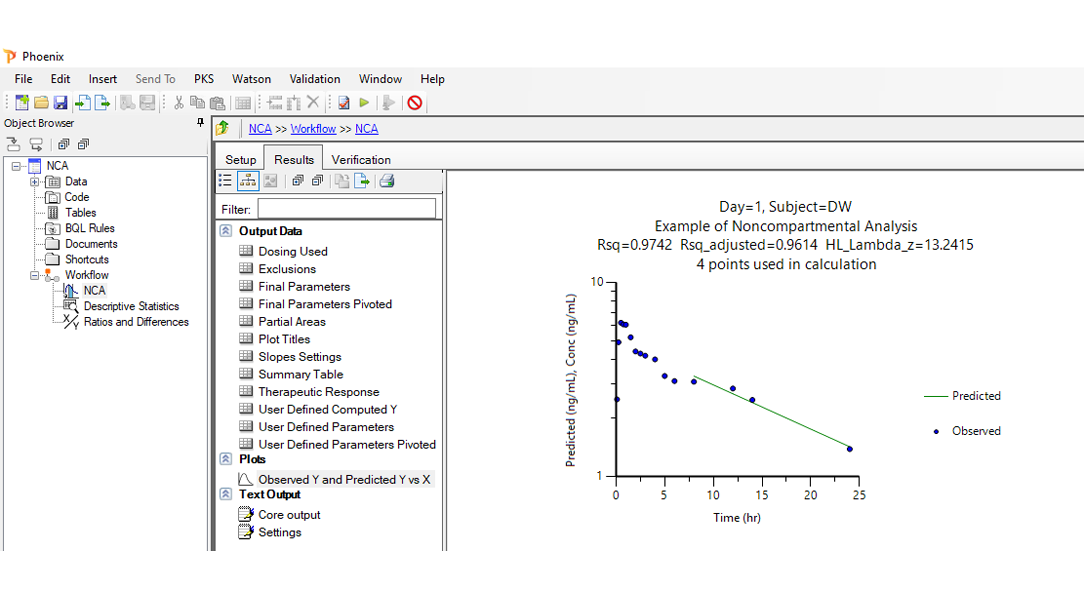The image size is (1084, 596).
Task: Click the green Execute play button
Action: coord(364,103)
